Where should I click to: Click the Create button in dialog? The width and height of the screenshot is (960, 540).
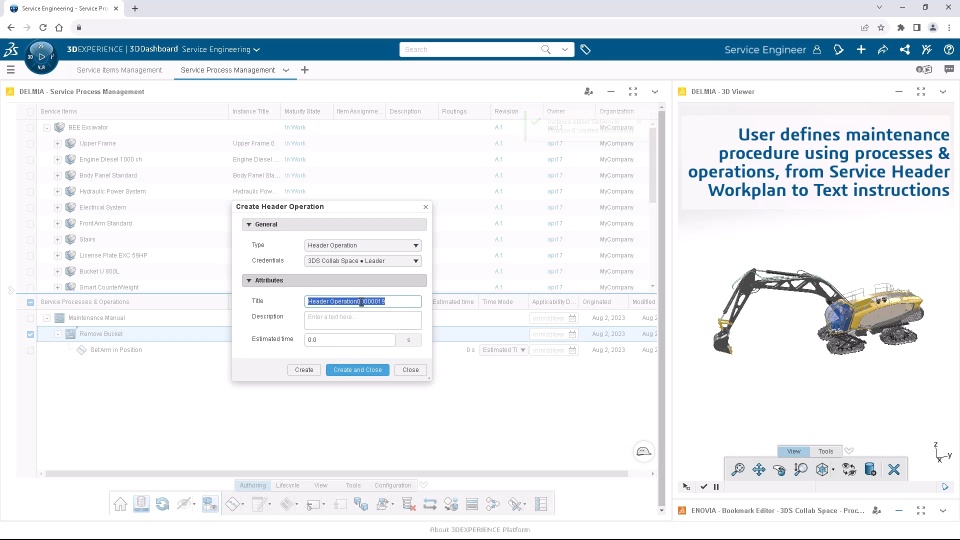pyautogui.click(x=304, y=370)
